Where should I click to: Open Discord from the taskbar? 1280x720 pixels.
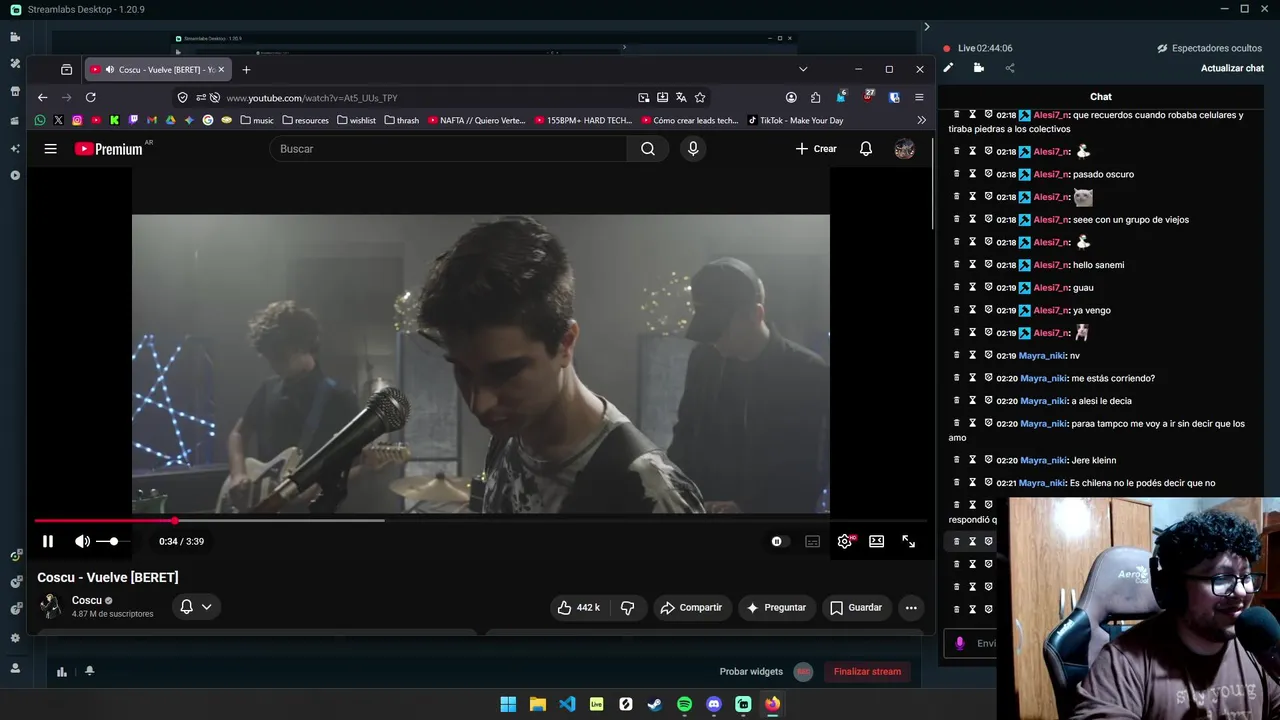[714, 704]
